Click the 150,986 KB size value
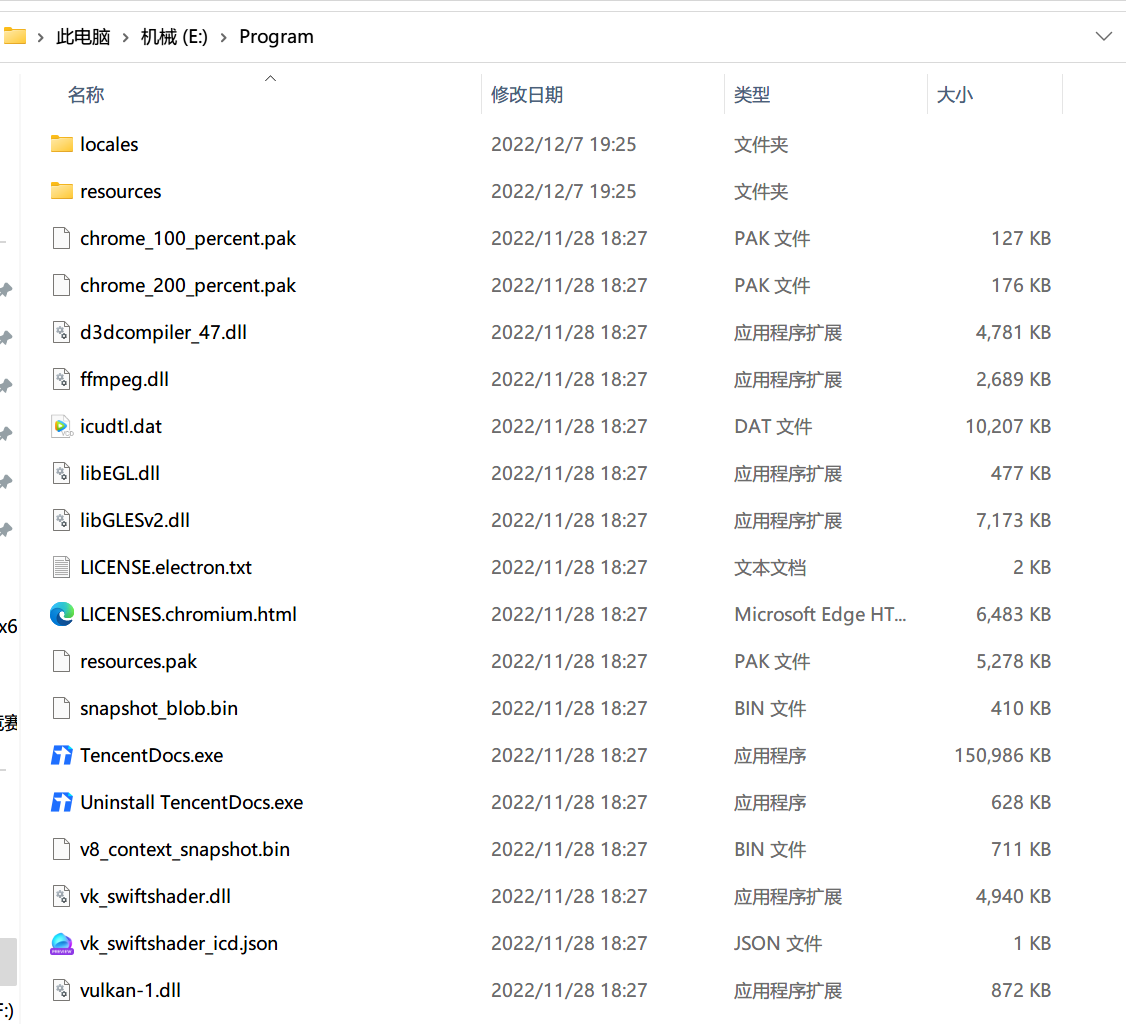1126x1024 pixels. 1002,755
